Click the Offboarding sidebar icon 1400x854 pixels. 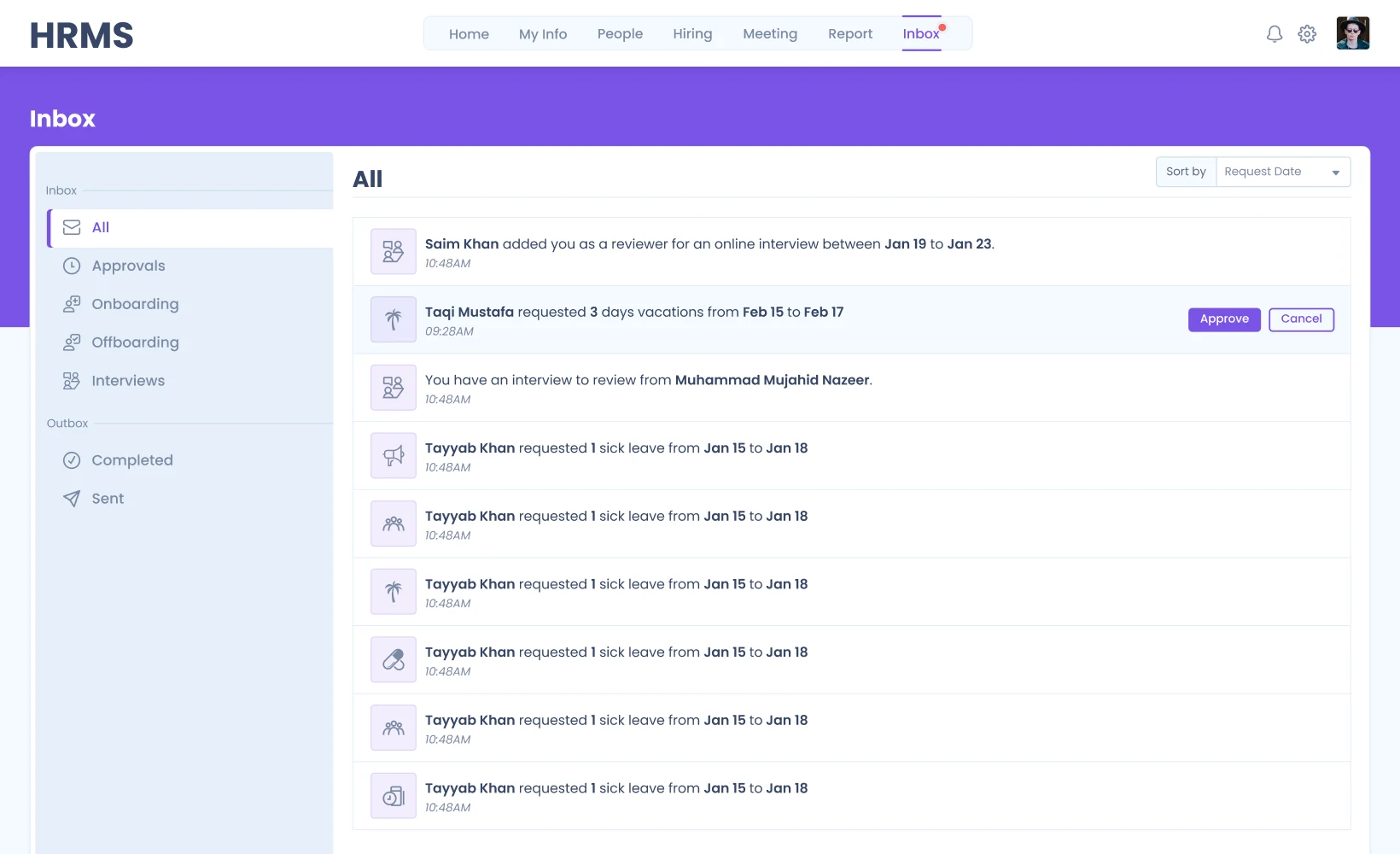click(72, 342)
